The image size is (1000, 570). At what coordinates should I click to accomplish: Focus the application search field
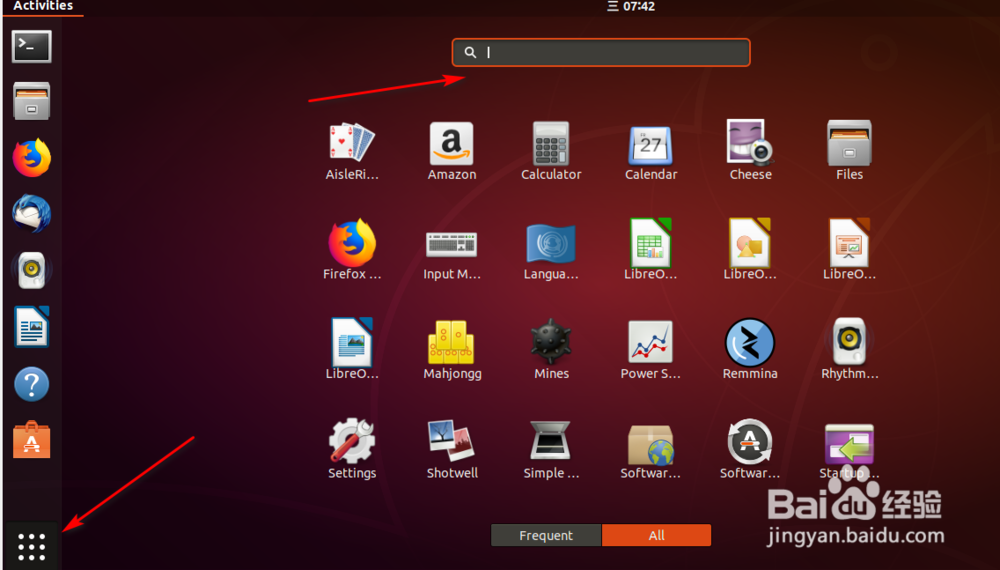pyautogui.click(x=601, y=52)
